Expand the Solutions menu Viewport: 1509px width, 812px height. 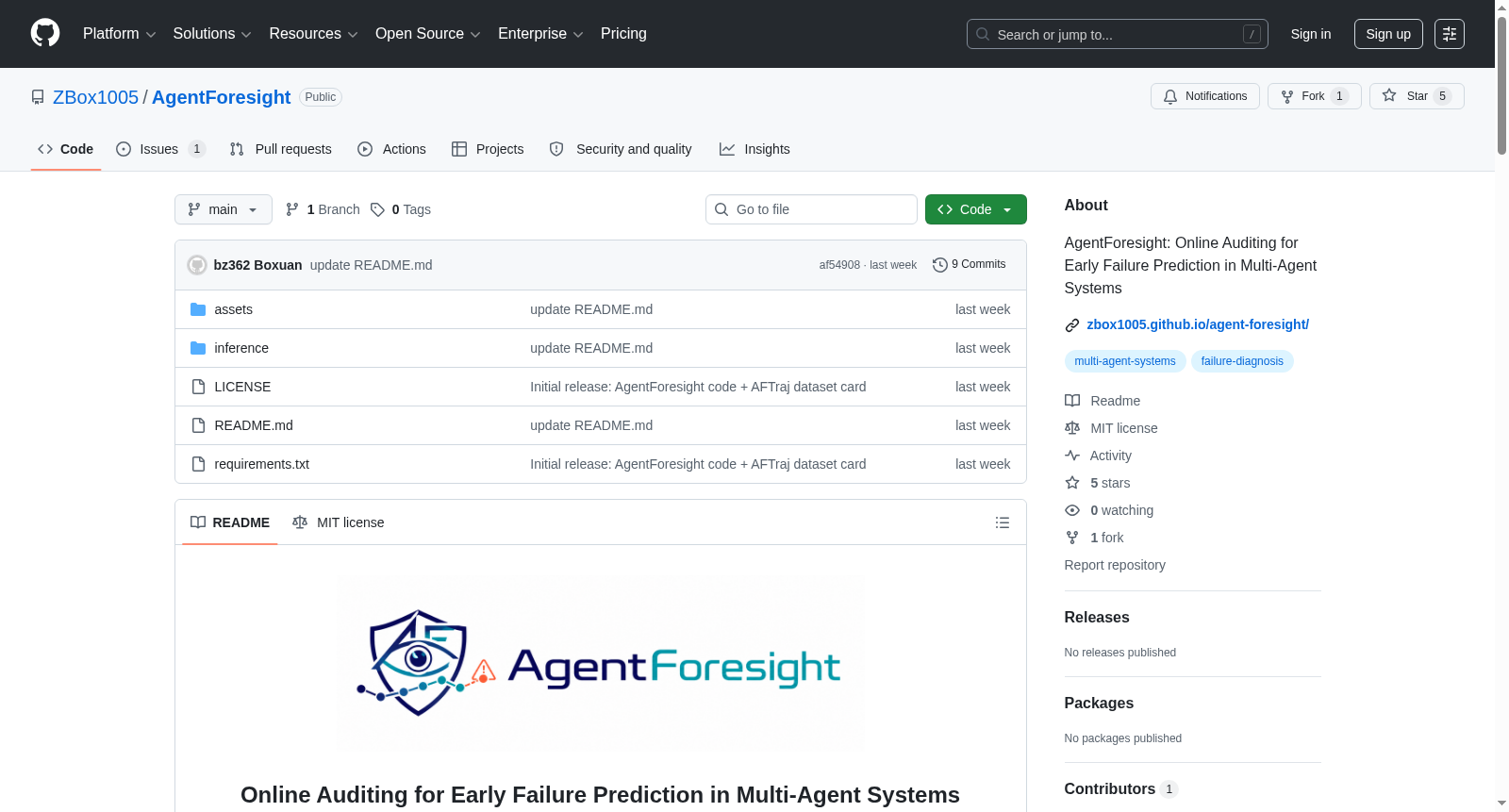point(212,34)
